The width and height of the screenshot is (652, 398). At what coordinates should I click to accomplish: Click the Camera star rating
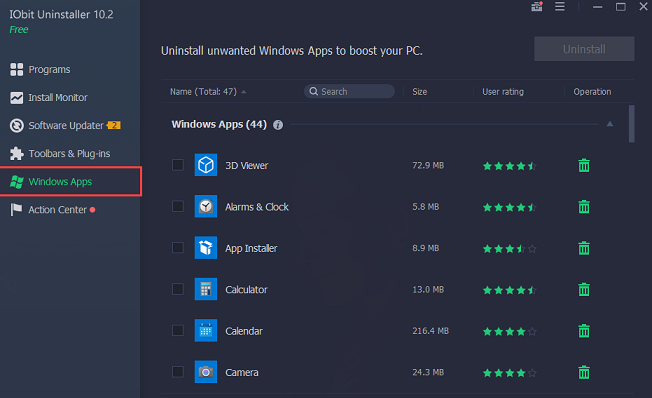coord(509,373)
